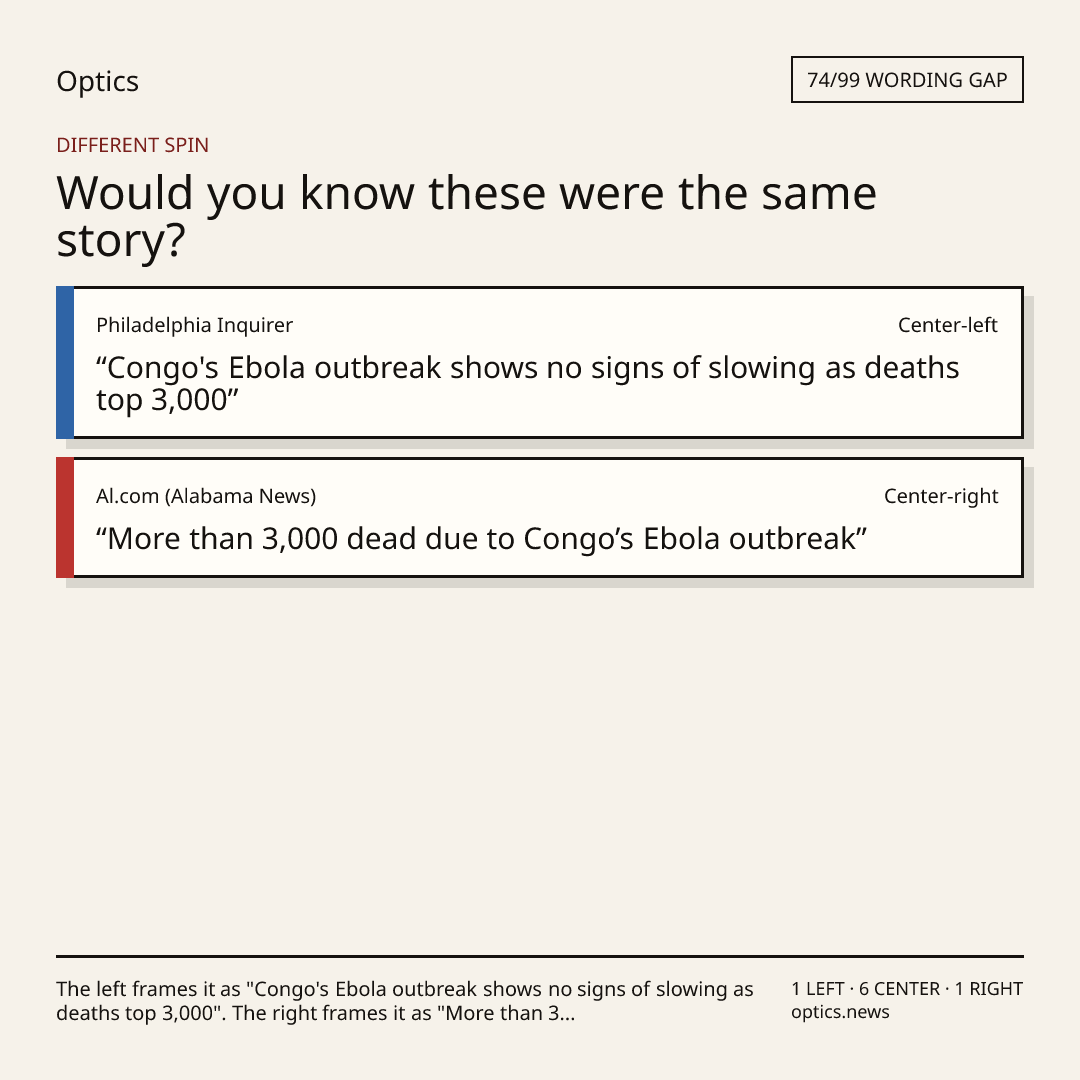Open the Philadelphia Inquirer headline card
Screen dimensions: 1080x1080
point(540,362)
